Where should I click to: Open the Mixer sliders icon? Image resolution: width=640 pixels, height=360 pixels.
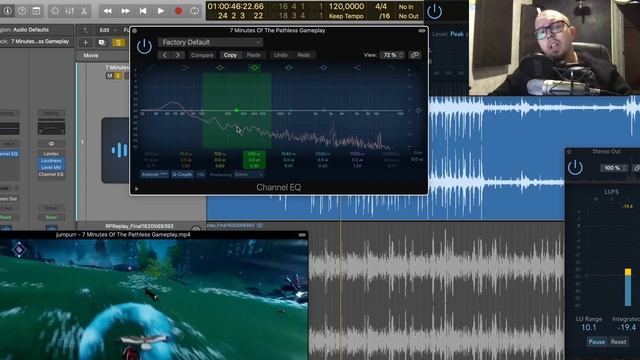click(x=69, y=11)
